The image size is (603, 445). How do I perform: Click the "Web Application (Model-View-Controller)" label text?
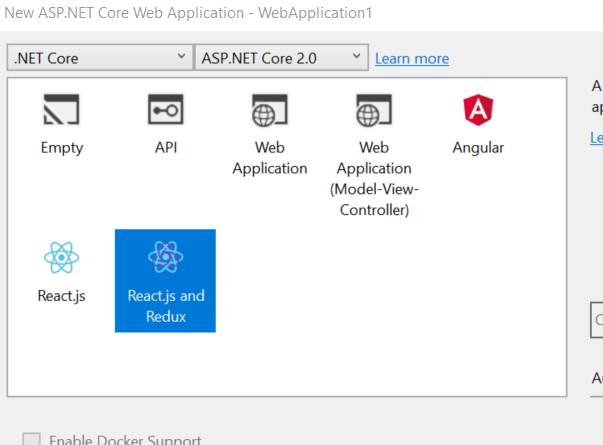click(374, 179)
